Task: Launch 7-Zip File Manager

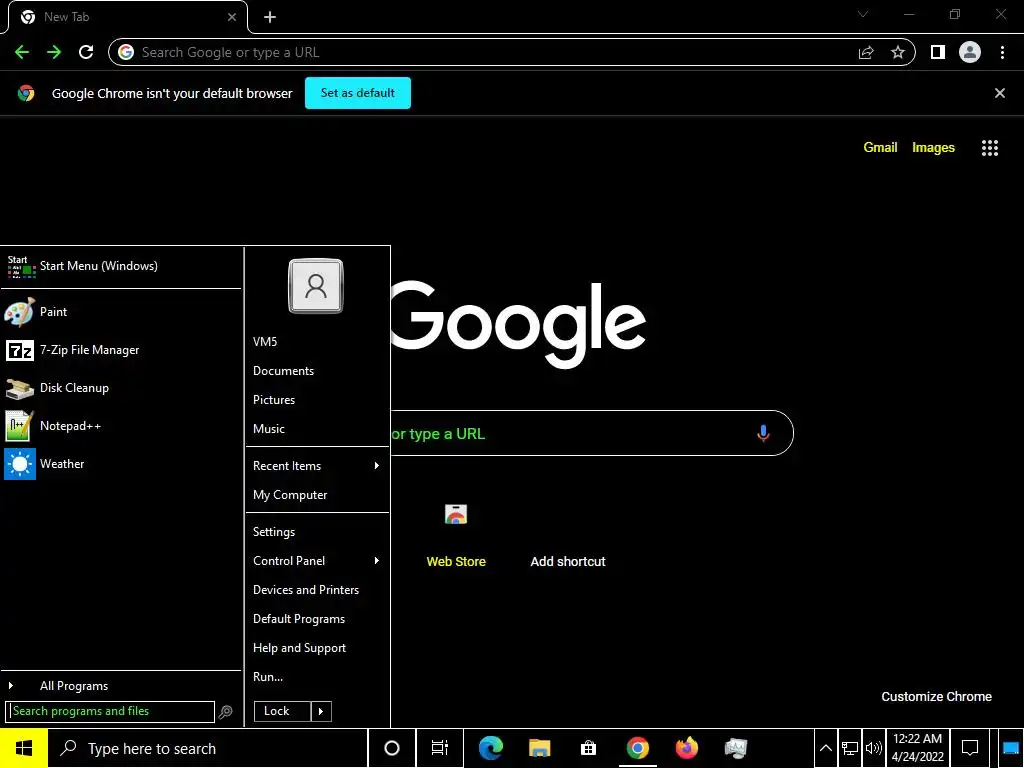Action: (121, 350)
